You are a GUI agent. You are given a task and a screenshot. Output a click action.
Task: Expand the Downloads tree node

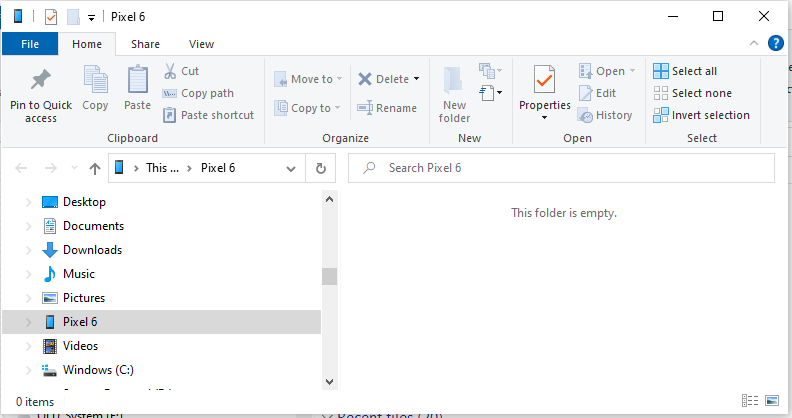coord(28,250)
